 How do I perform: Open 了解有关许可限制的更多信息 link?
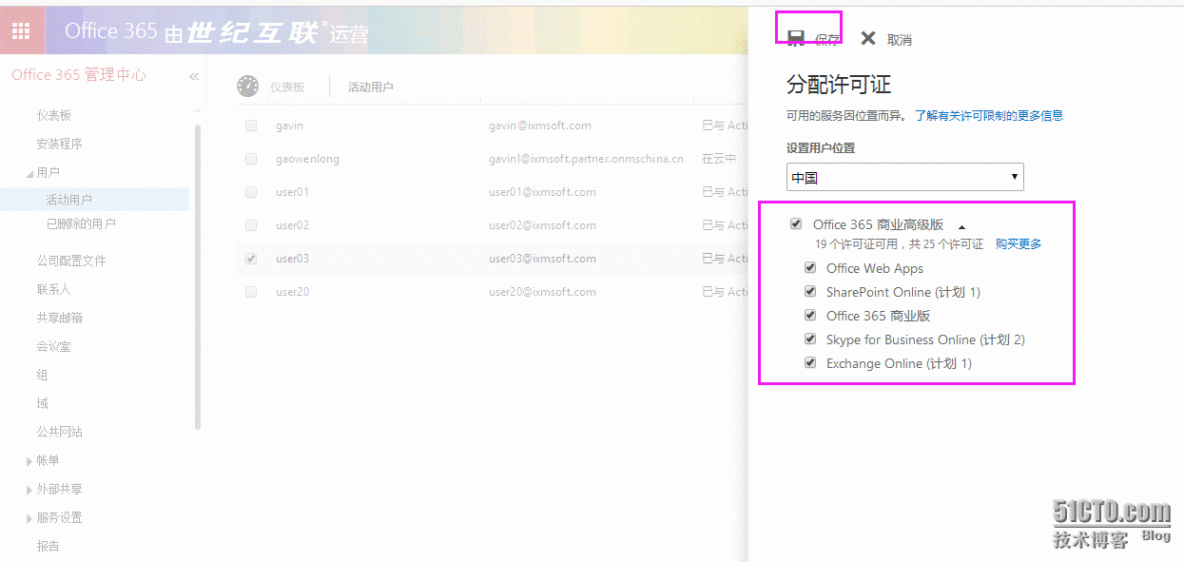(989, 116)
